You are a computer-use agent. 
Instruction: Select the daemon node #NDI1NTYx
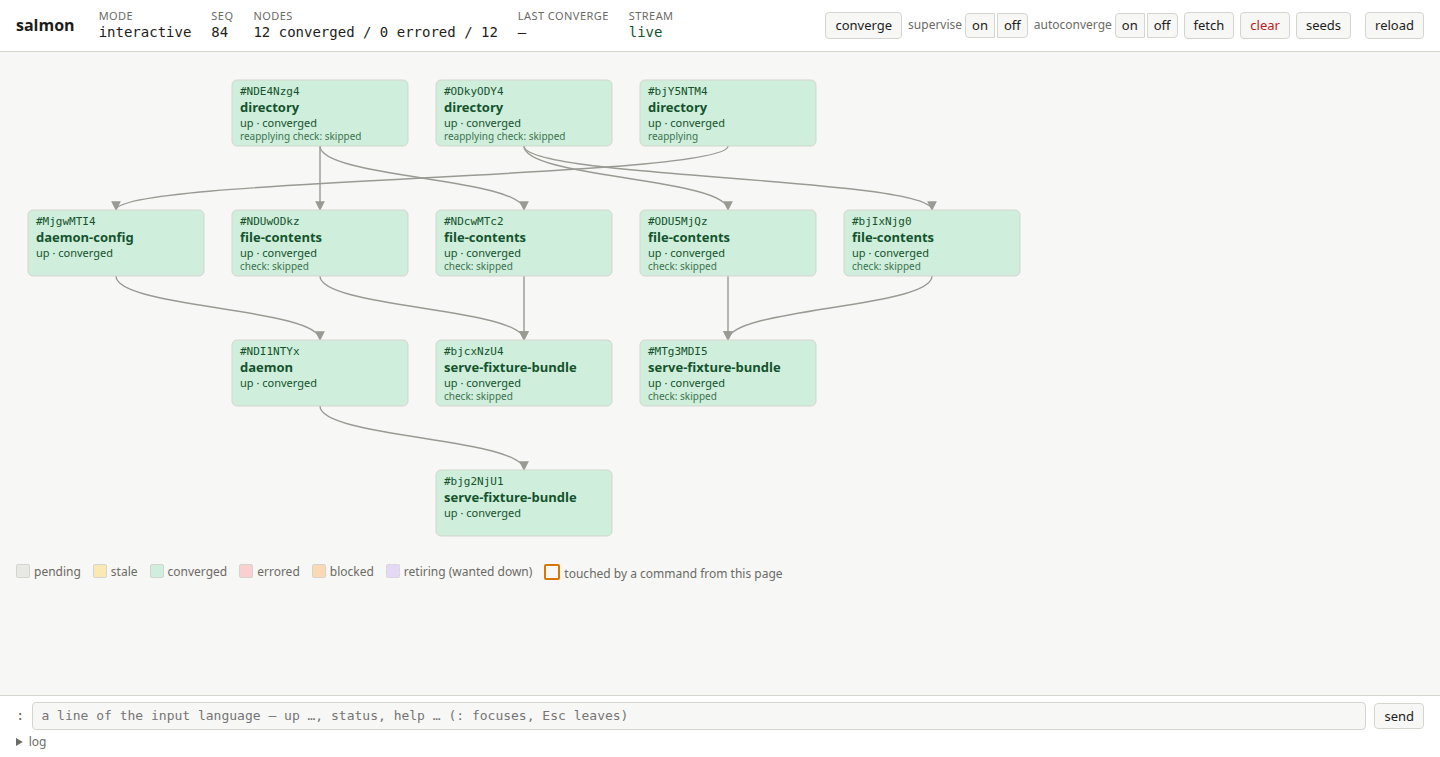coord(320,373)
